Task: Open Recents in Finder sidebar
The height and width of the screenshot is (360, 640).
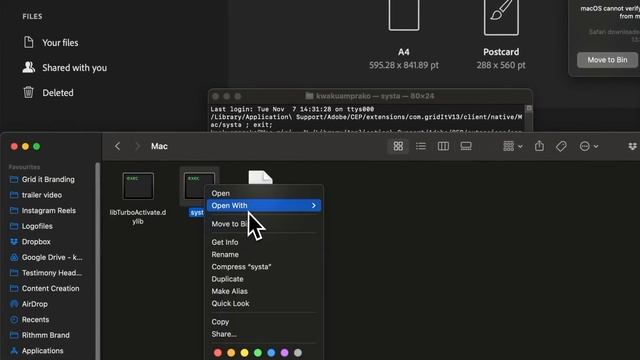Action: (x=35, y=320)
